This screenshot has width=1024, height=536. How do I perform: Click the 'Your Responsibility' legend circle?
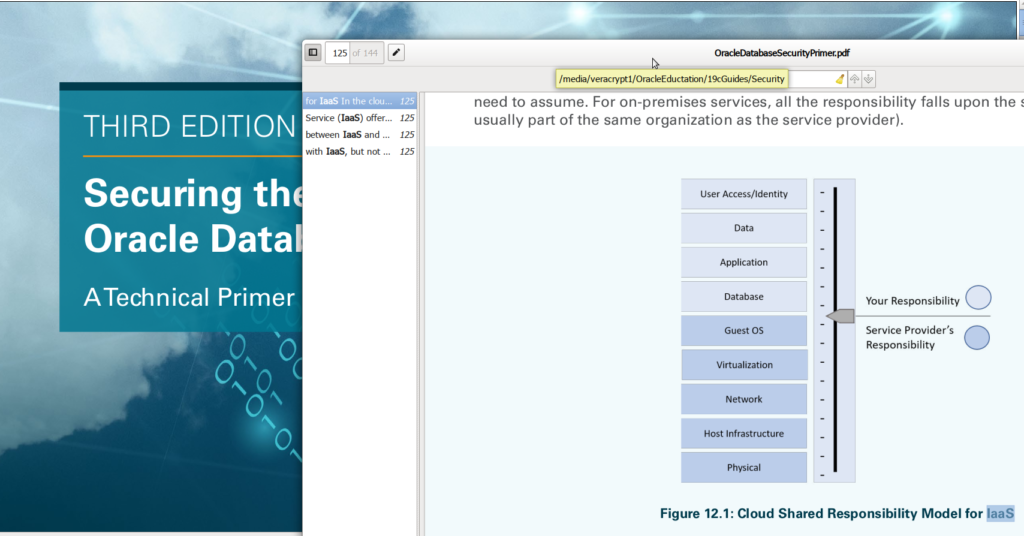(978, 298)
